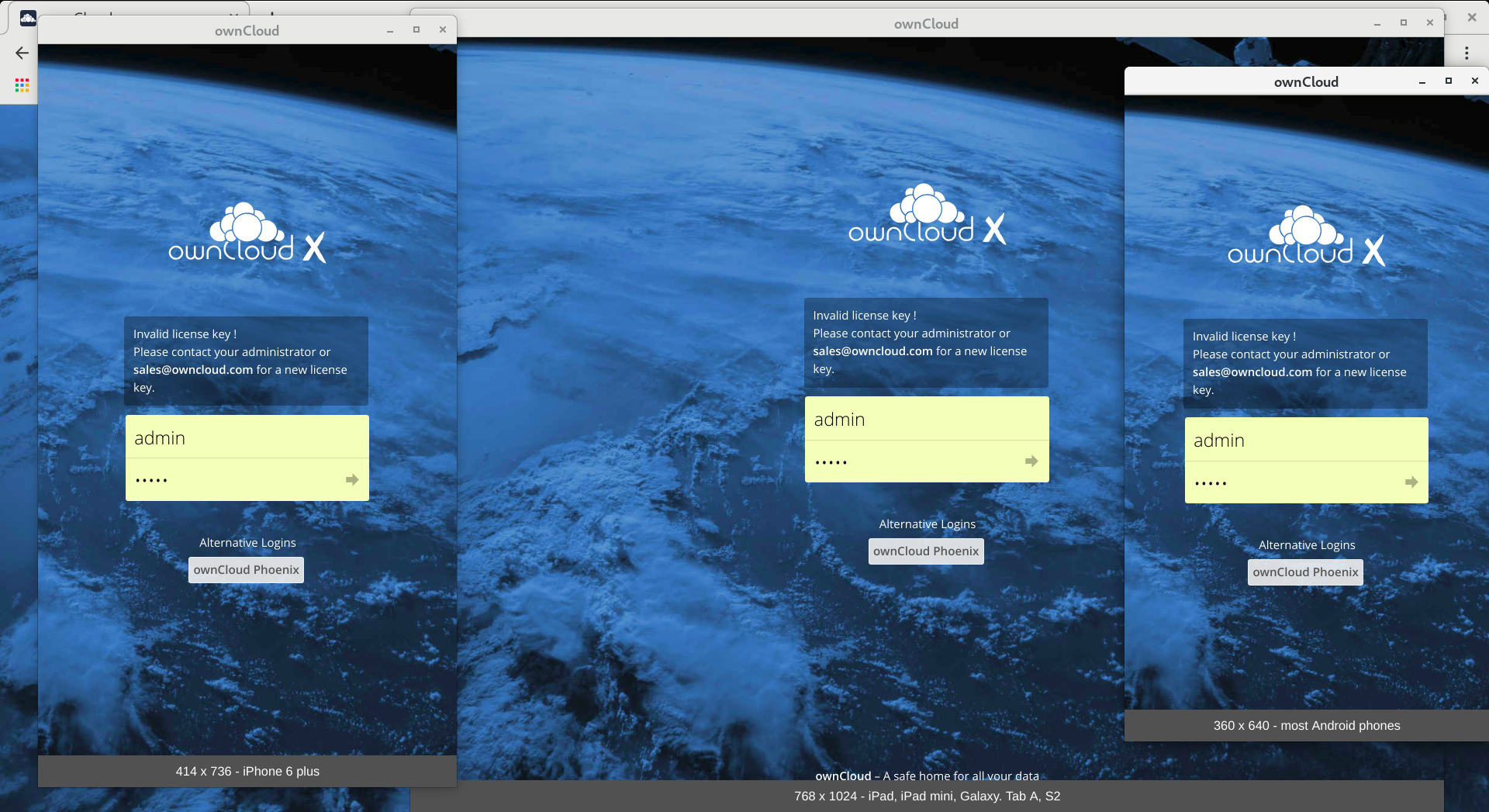Screen dimensions: 1489x812
Task: Select ownCloud Phoenix login in the iPhone window
Action: [x=246, y=569]
